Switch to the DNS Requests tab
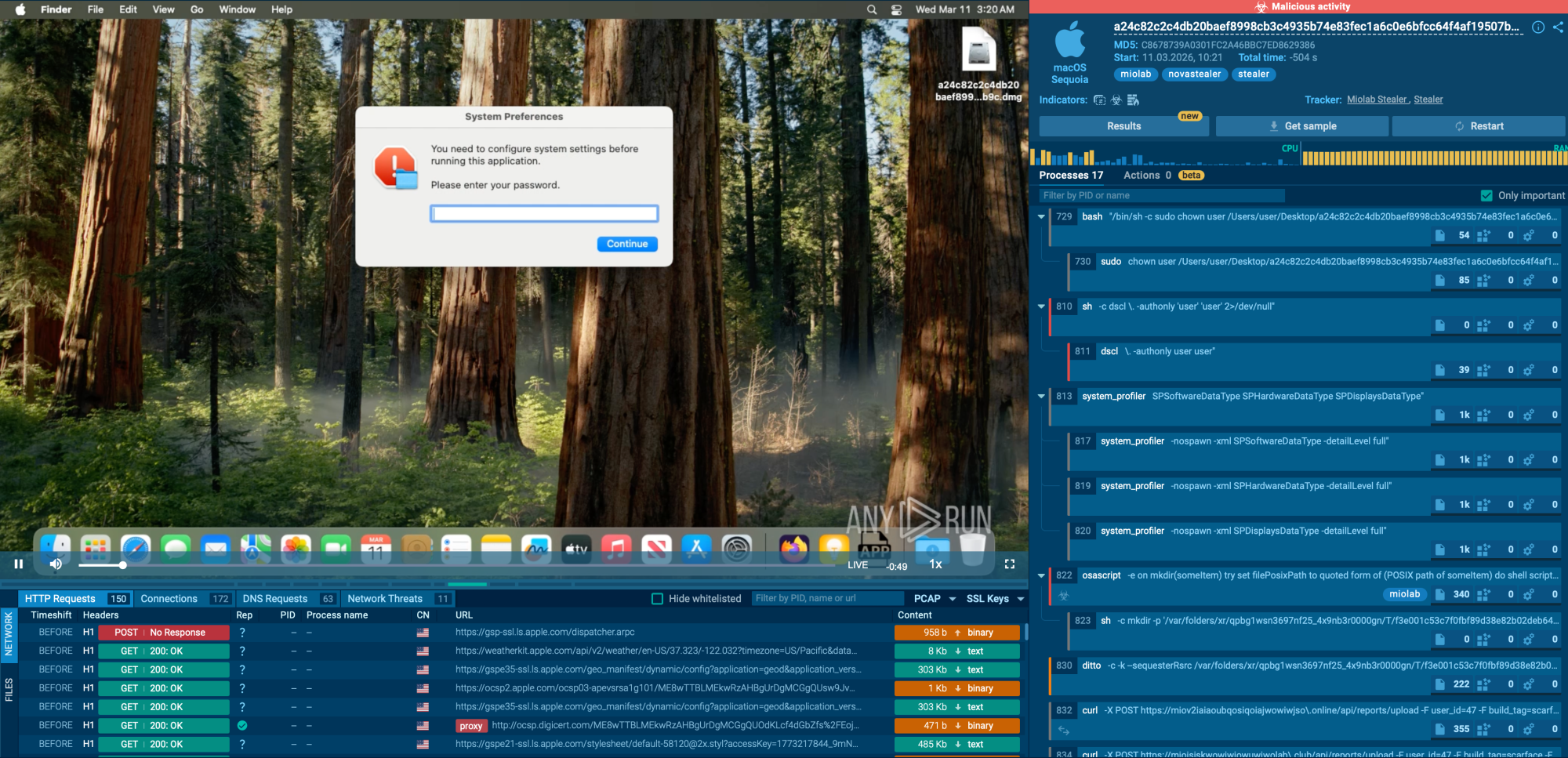The width and height of the screenshot is (1568, 758). pyautogui.click(x=288, y=599)
